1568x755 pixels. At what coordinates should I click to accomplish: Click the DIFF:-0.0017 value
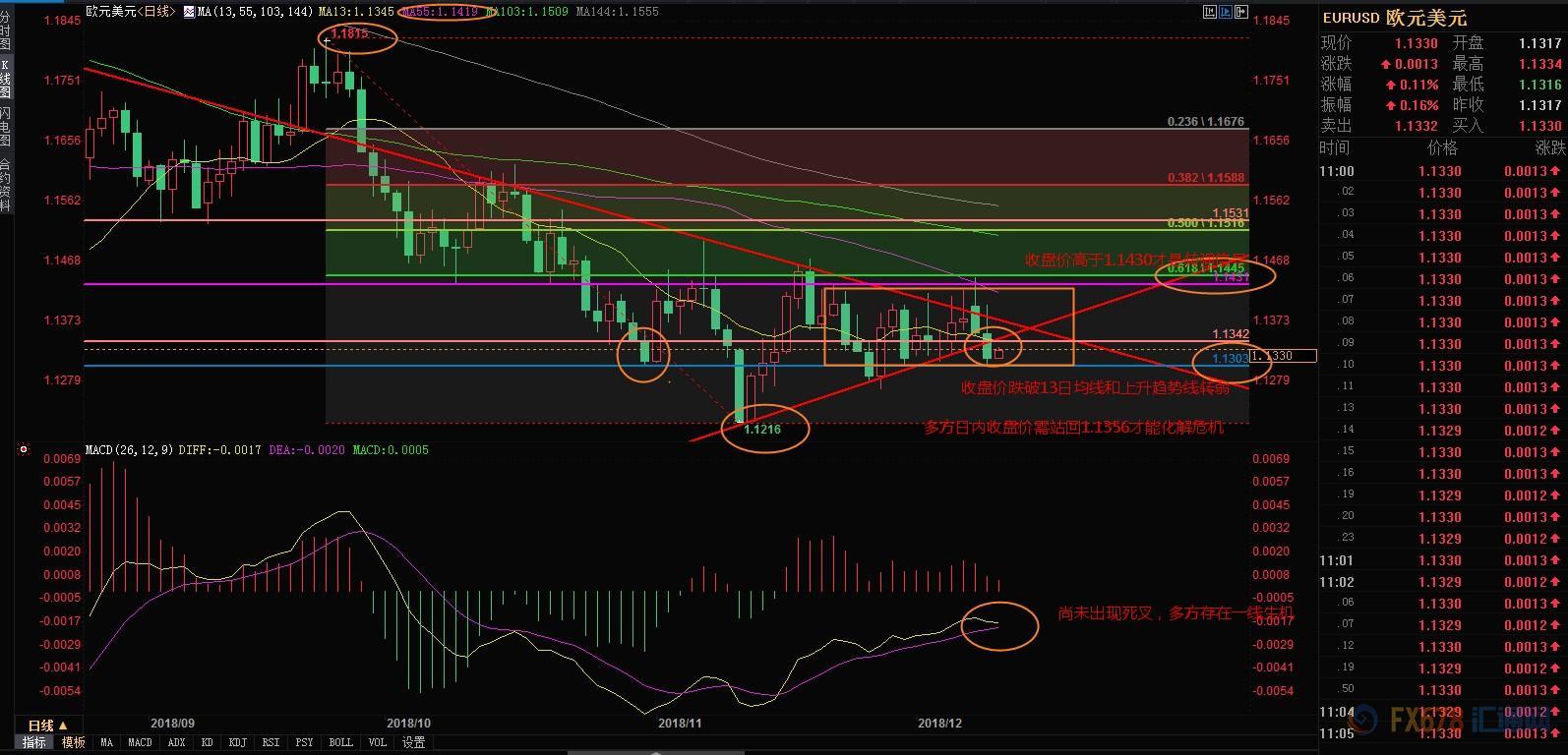pos(220,450)
